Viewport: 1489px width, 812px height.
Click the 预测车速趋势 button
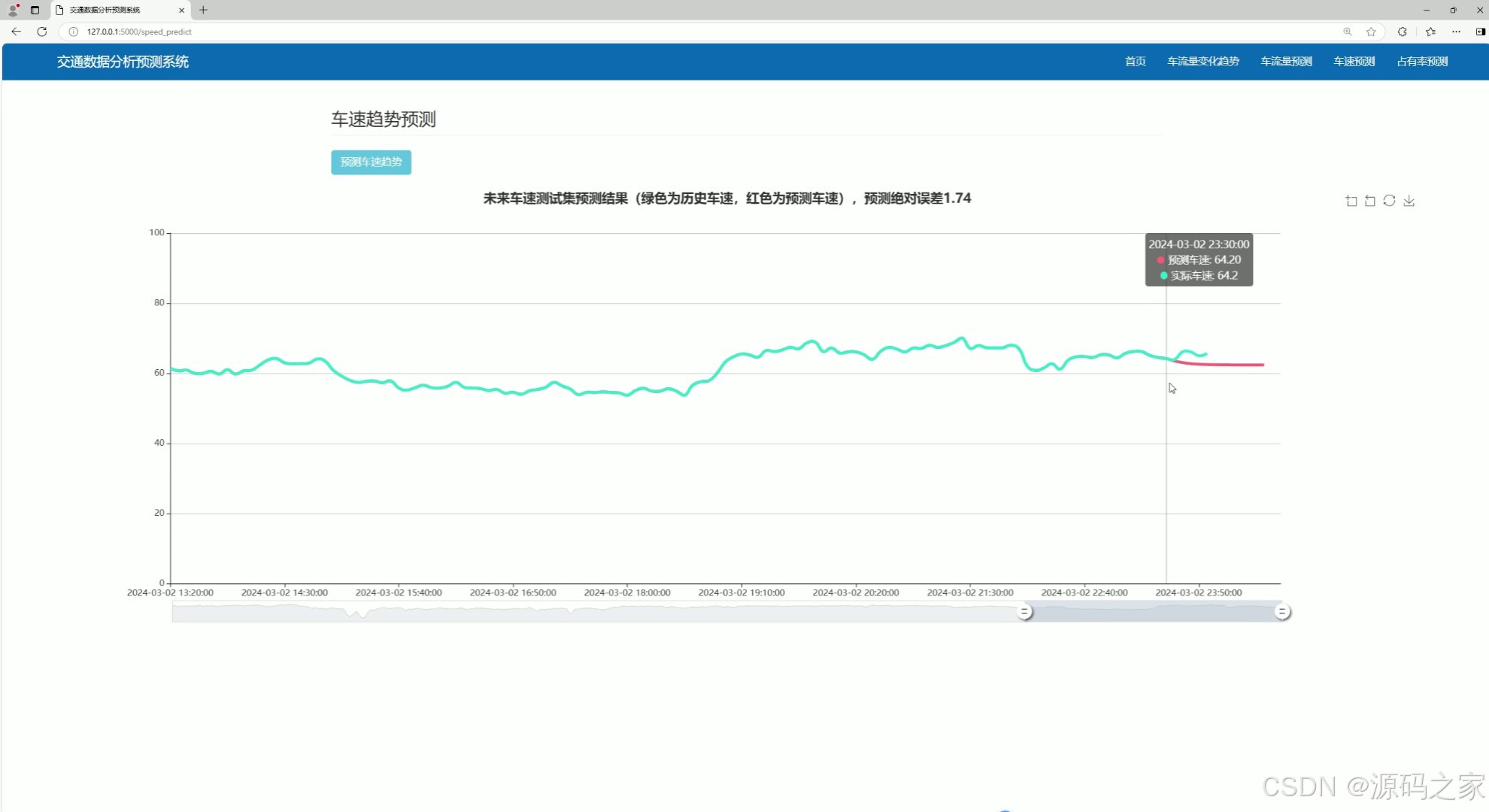click(371, 162)
